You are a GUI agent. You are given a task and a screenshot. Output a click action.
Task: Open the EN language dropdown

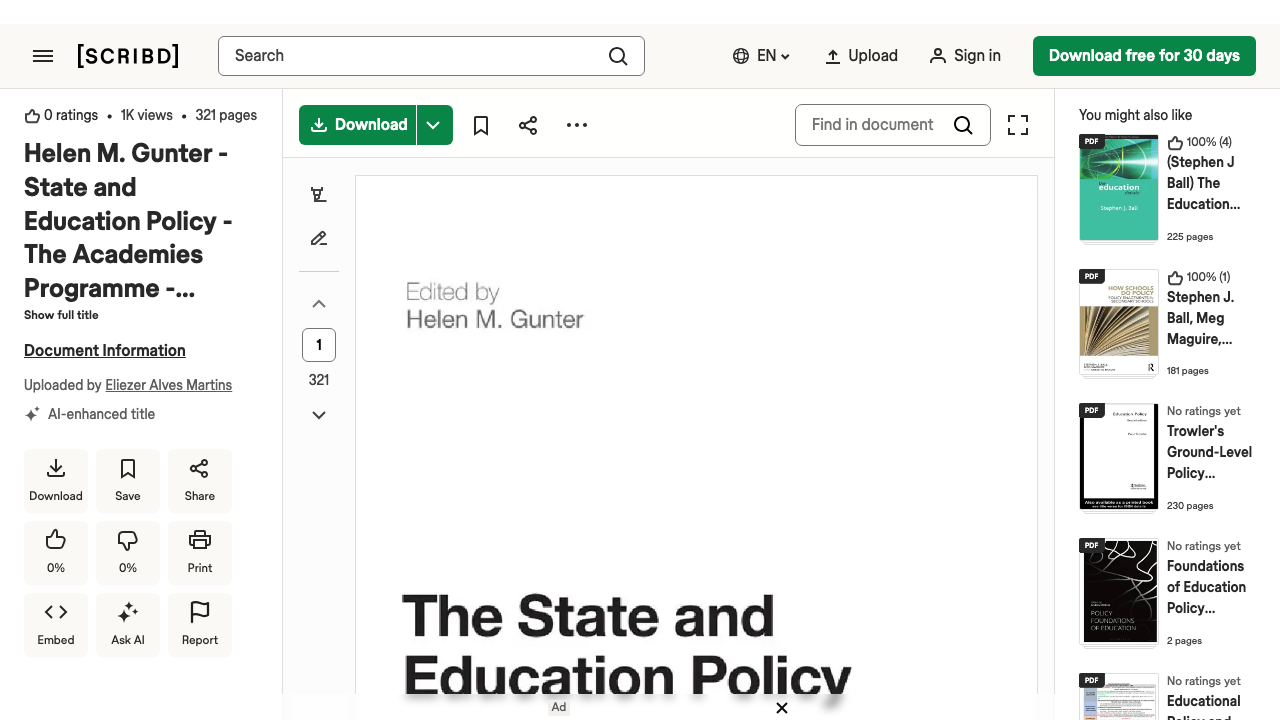[x=761, y=56]
